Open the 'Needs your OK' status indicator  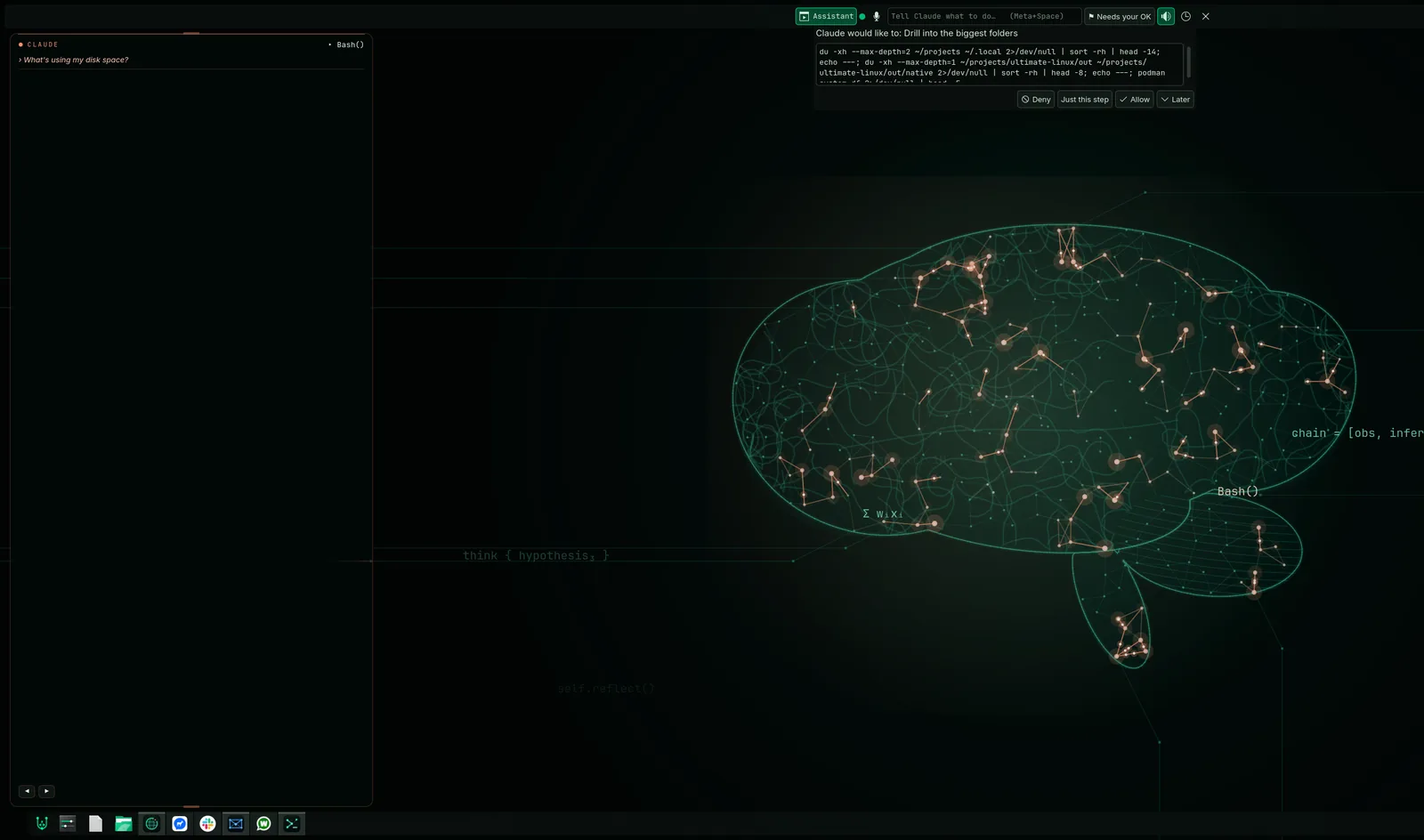(x=1120, y=16)
